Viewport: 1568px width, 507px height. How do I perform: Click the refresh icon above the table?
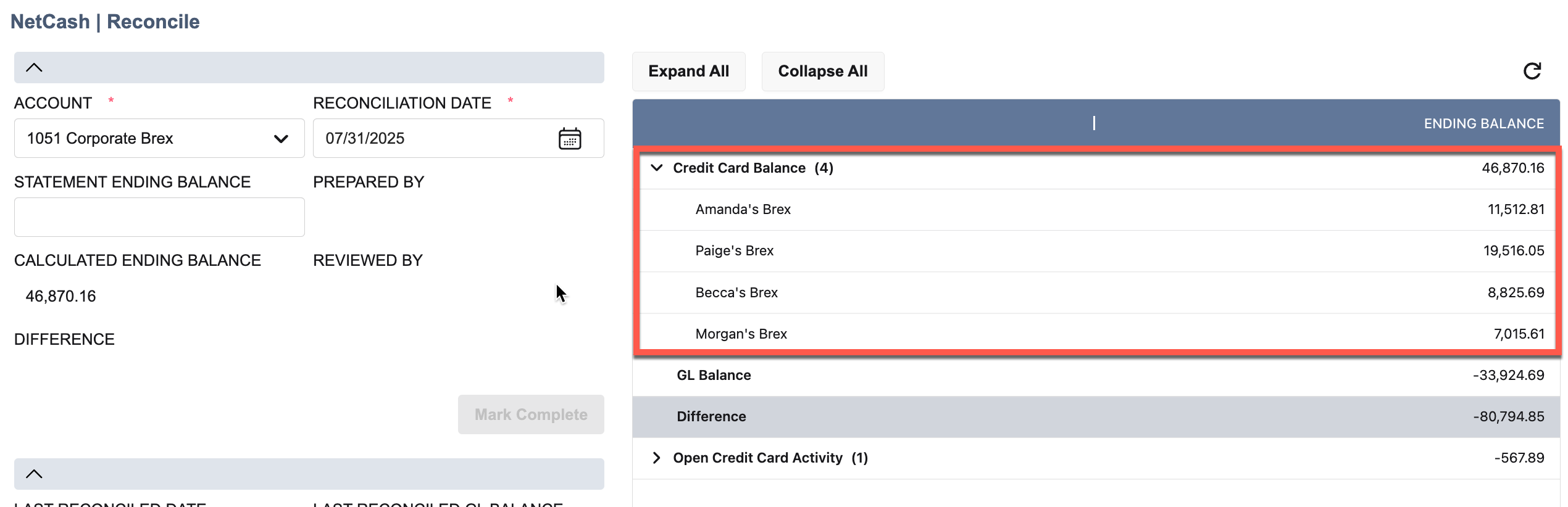1532,72
